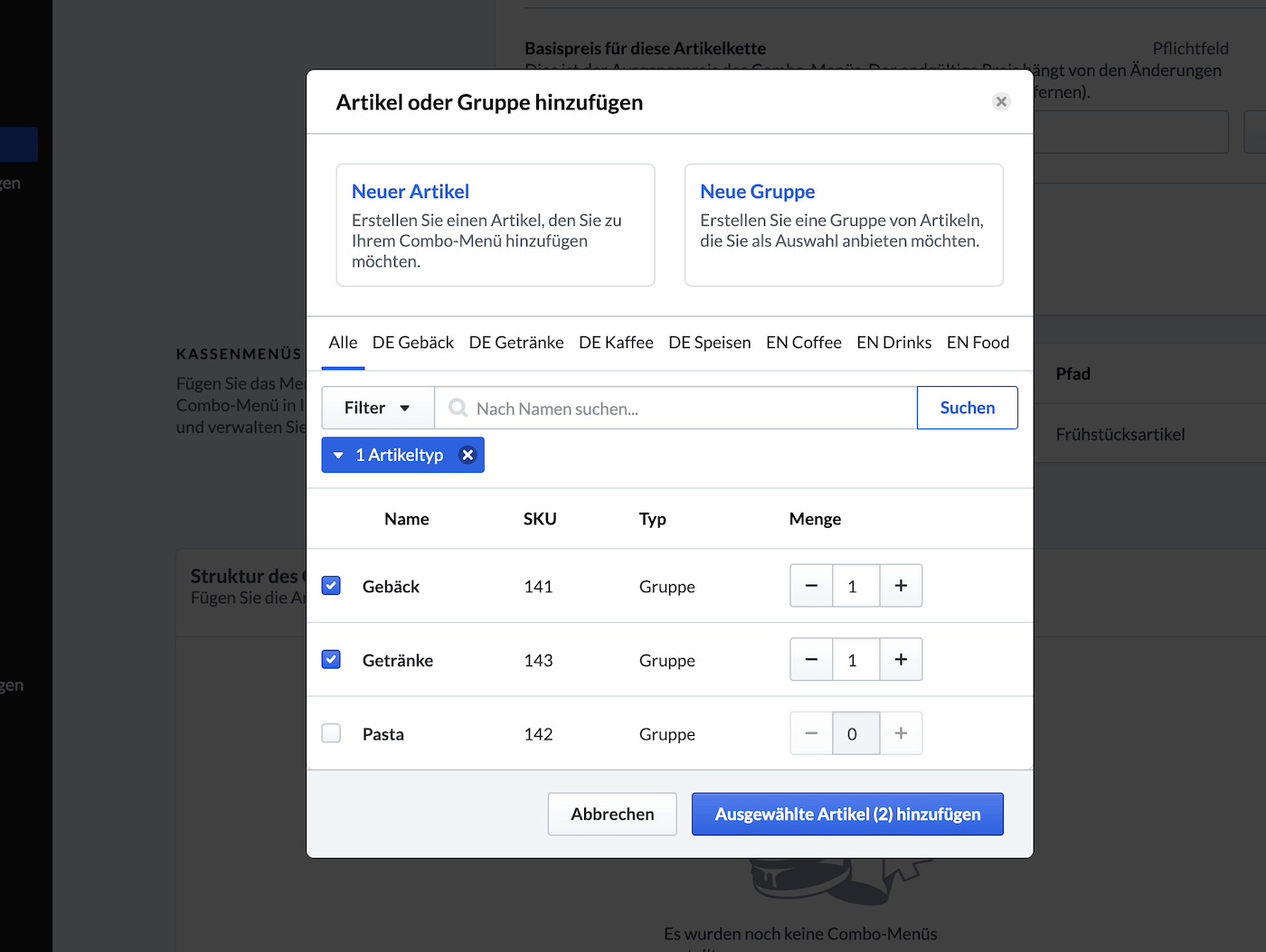Decrease quantity for Pasta
Image resolution: width=1266 pixels, height=952 pixels.
(812, 733)
